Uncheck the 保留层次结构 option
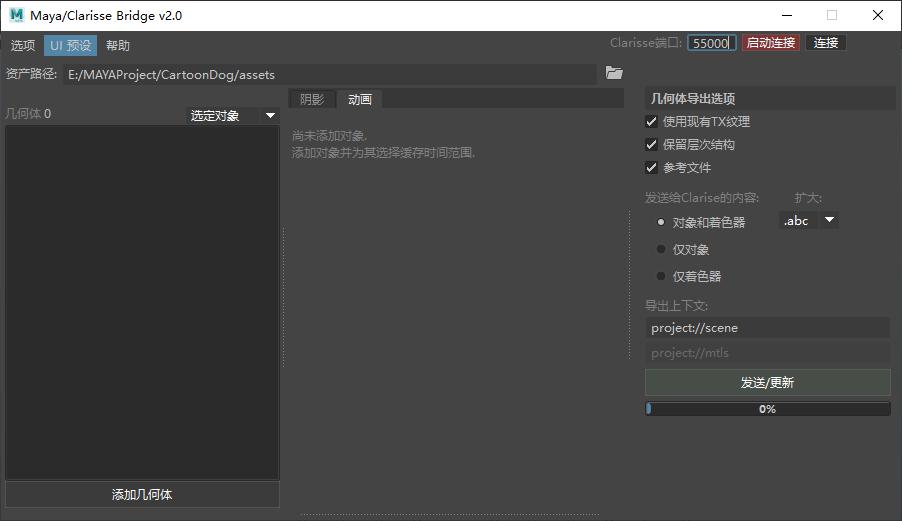The height and width of the screenshot is (521, 902). tap(652, 144)
